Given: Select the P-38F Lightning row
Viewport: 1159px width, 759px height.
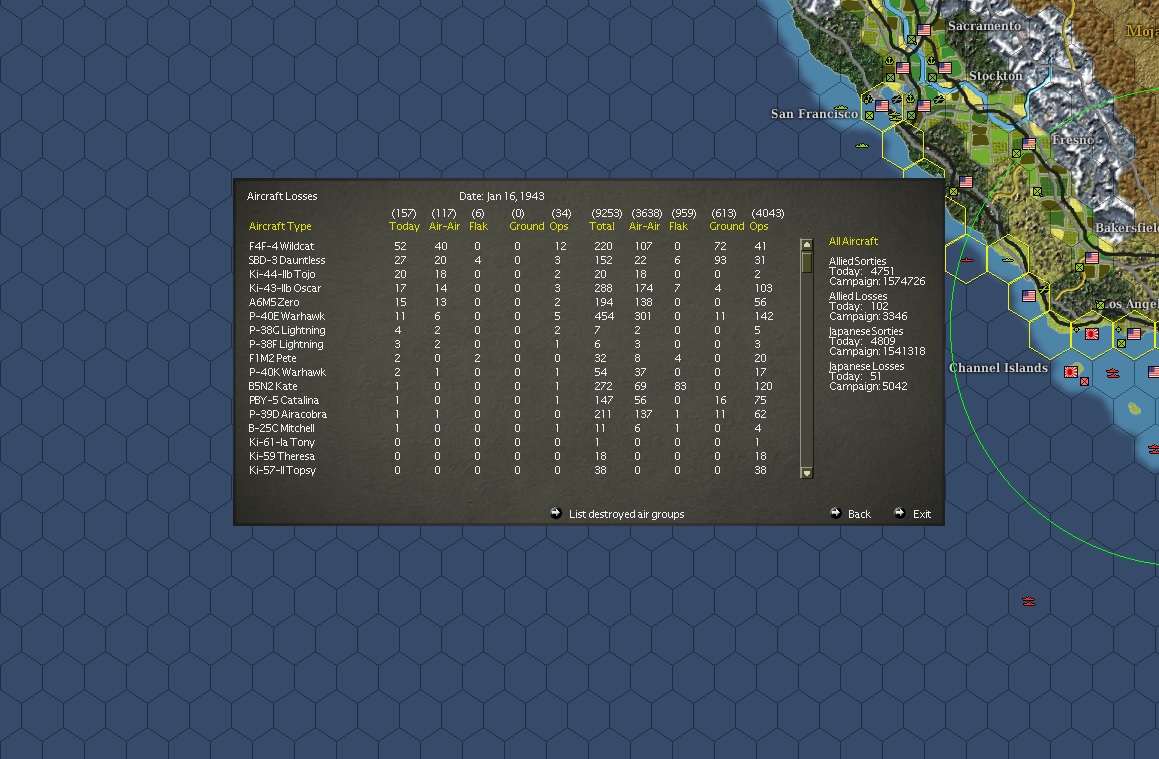Looking at the screenshot, I should (510, 344).
